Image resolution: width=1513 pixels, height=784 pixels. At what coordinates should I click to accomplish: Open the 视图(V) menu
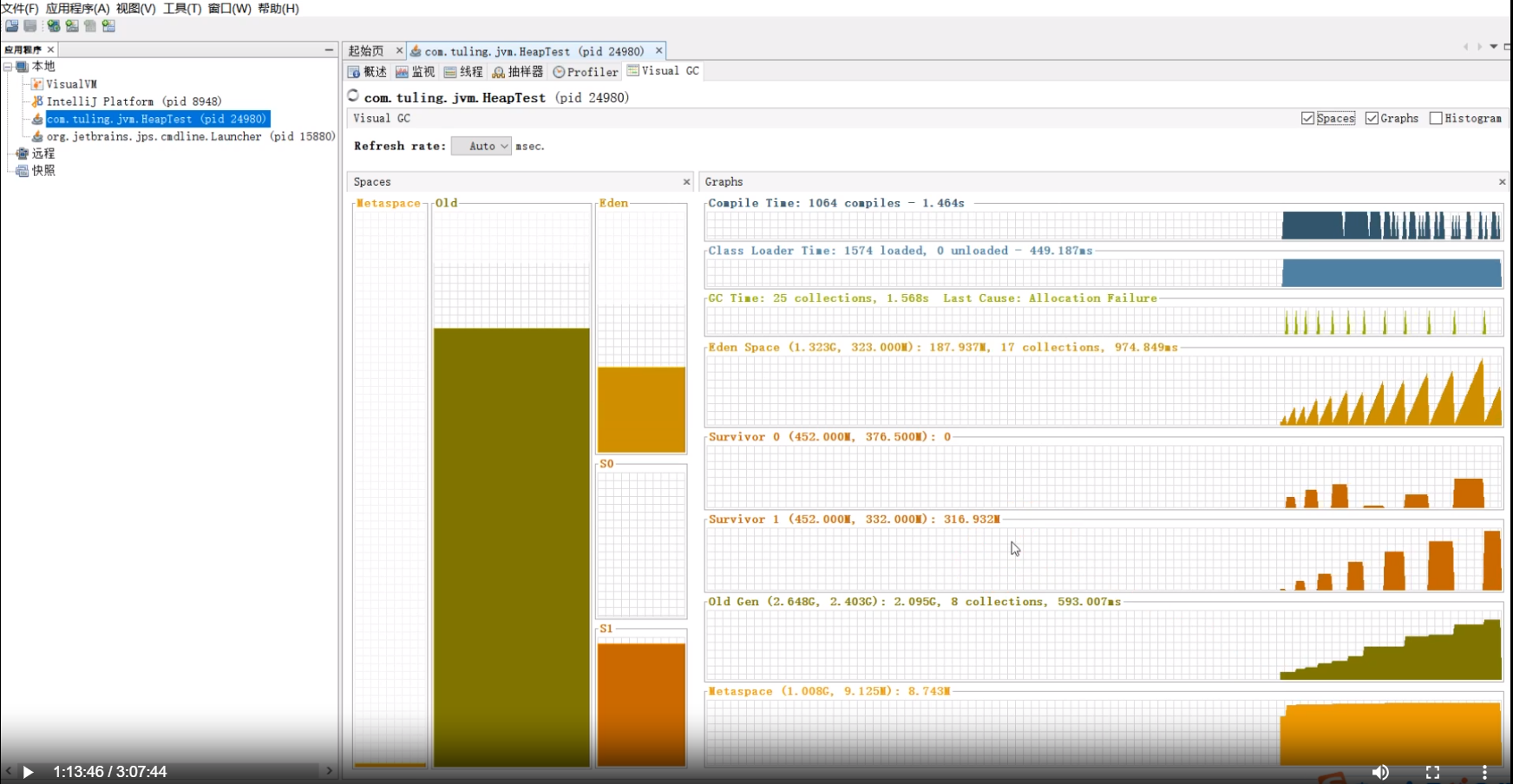[136, 8]
